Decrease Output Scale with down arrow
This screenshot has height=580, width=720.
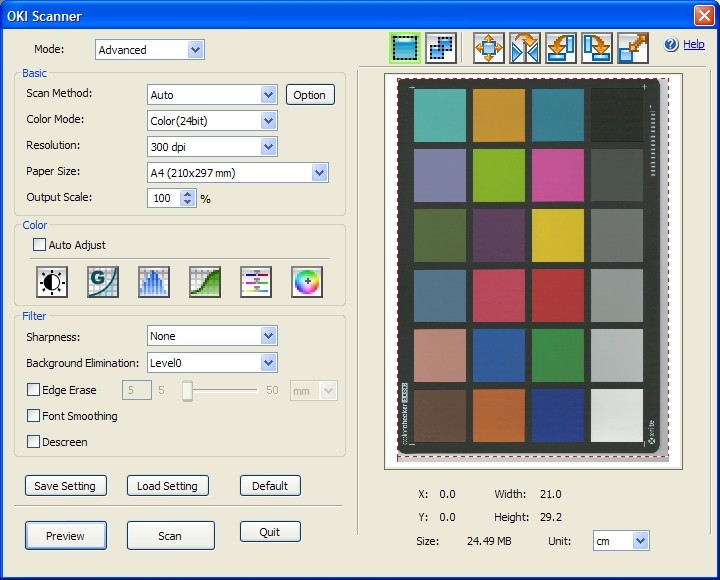tap(187, 202)
